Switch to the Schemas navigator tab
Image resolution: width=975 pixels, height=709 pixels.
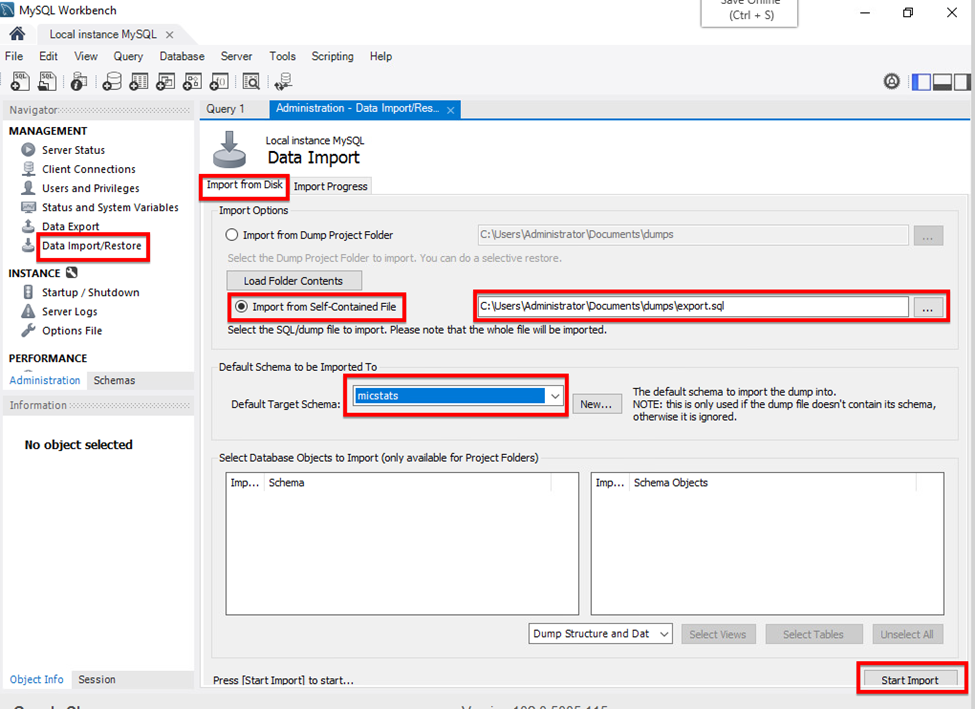coord(114,380)
